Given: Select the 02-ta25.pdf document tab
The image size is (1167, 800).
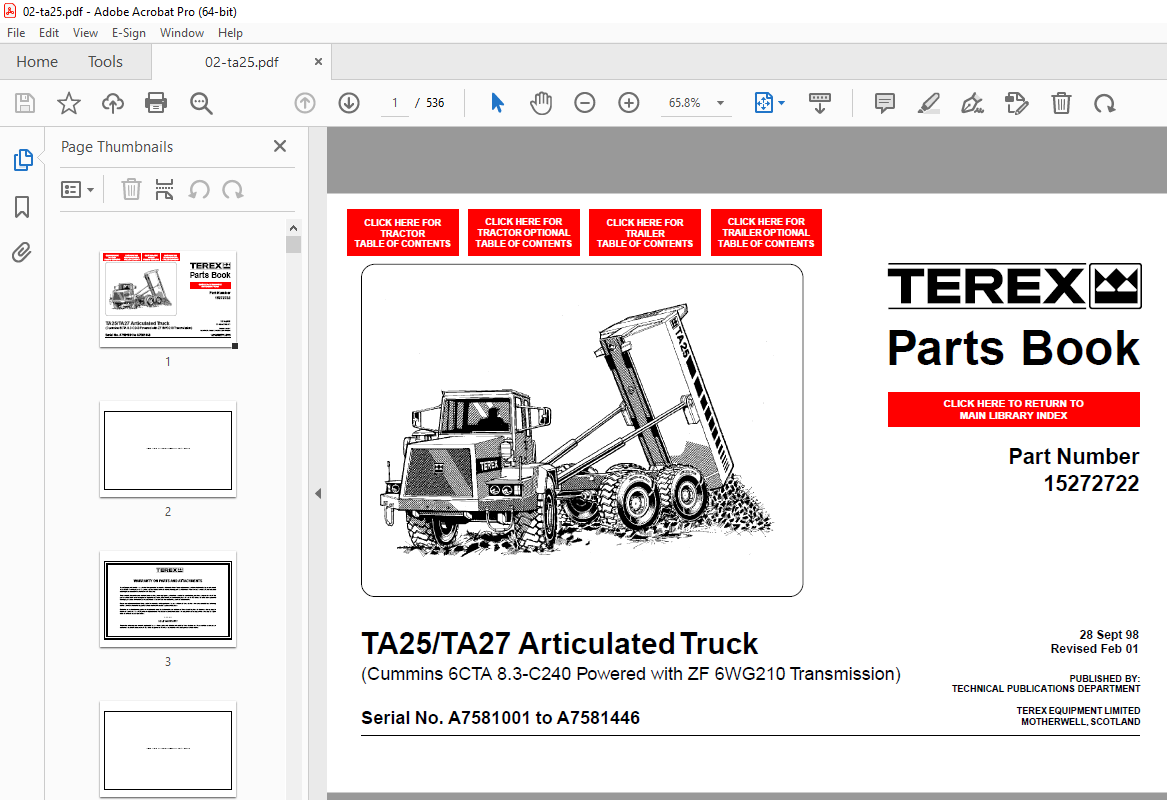Looking at the screenshot, I should click(x=242, y=62).
